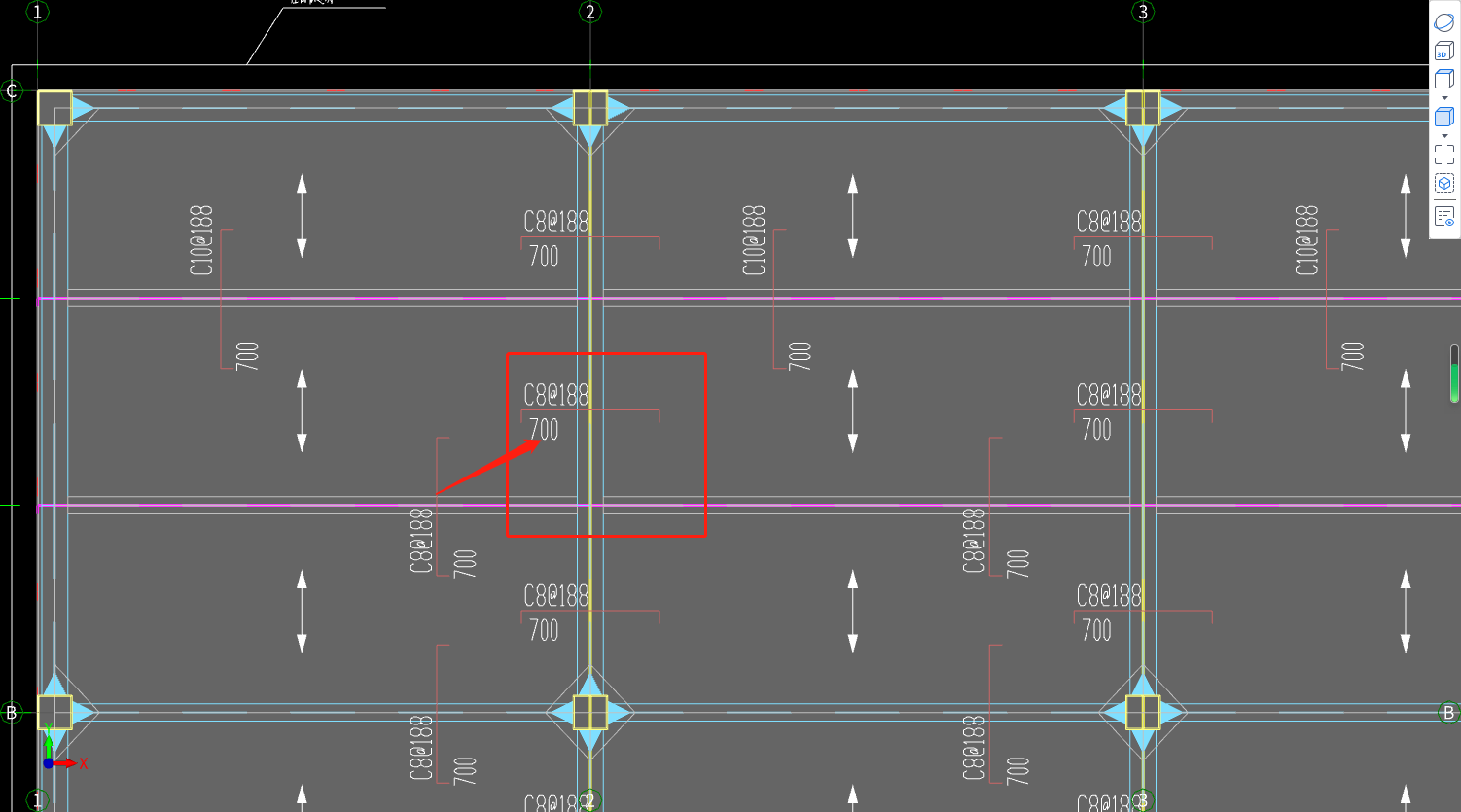Select the column at axis 3 and C
Image resolution: width=1461 pixels, height=812 pixels.
[1143, 108]
